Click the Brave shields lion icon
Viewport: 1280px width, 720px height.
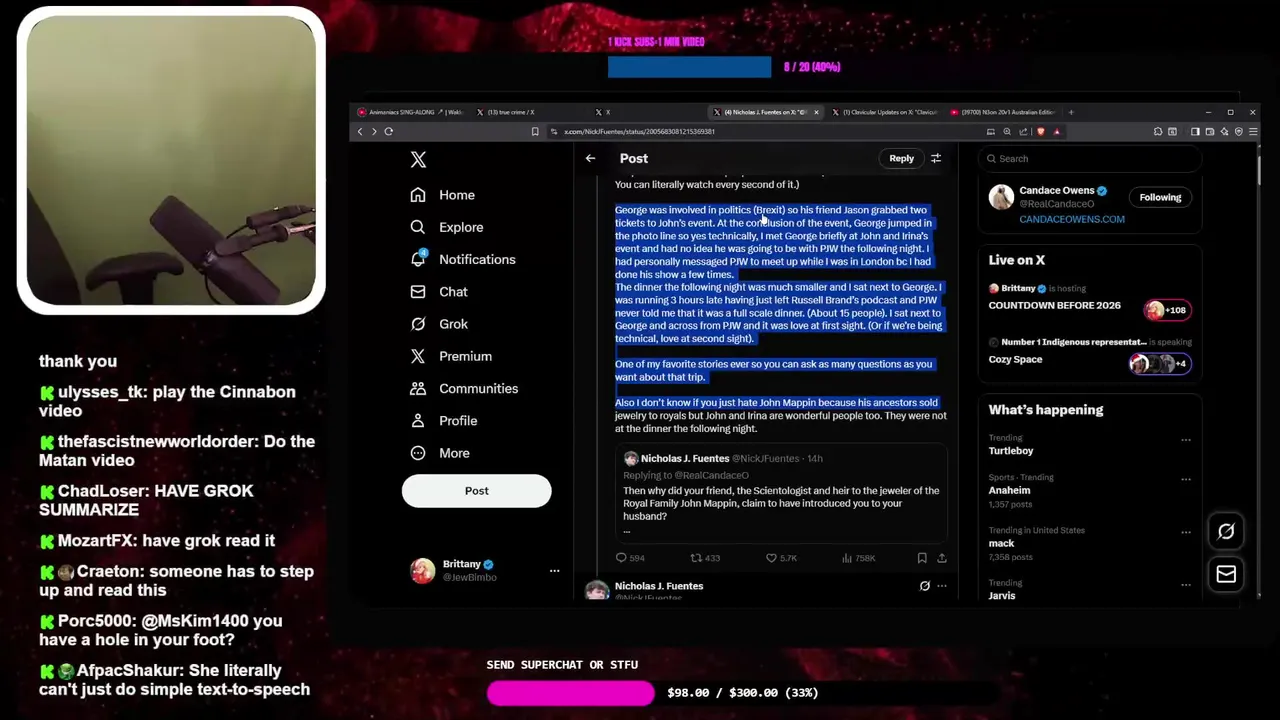[1040, 131]
